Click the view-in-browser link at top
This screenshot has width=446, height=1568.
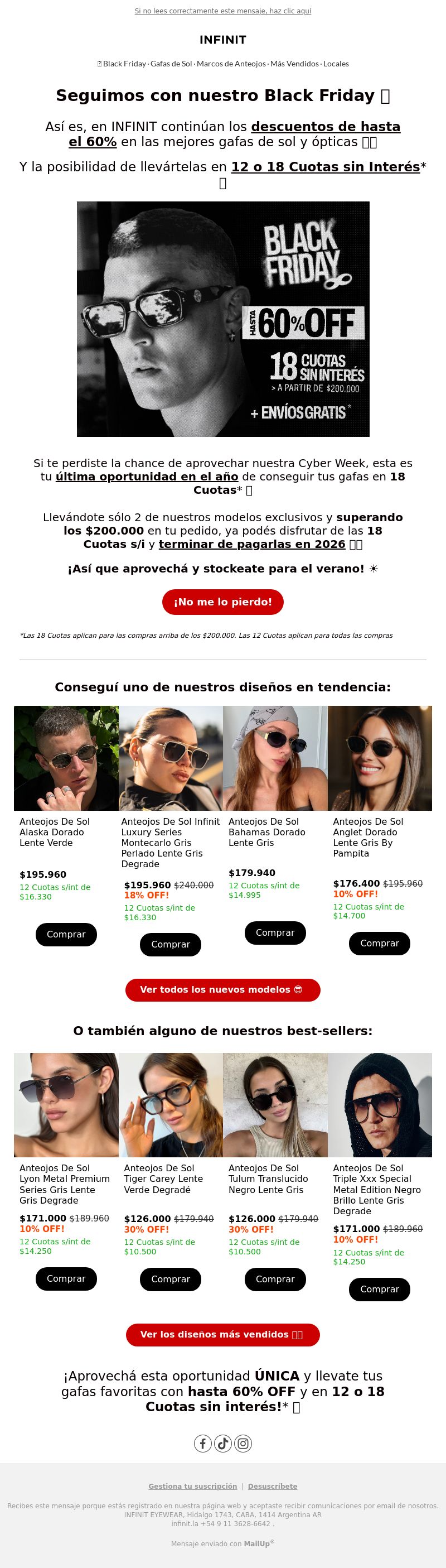tap(222, 11)
